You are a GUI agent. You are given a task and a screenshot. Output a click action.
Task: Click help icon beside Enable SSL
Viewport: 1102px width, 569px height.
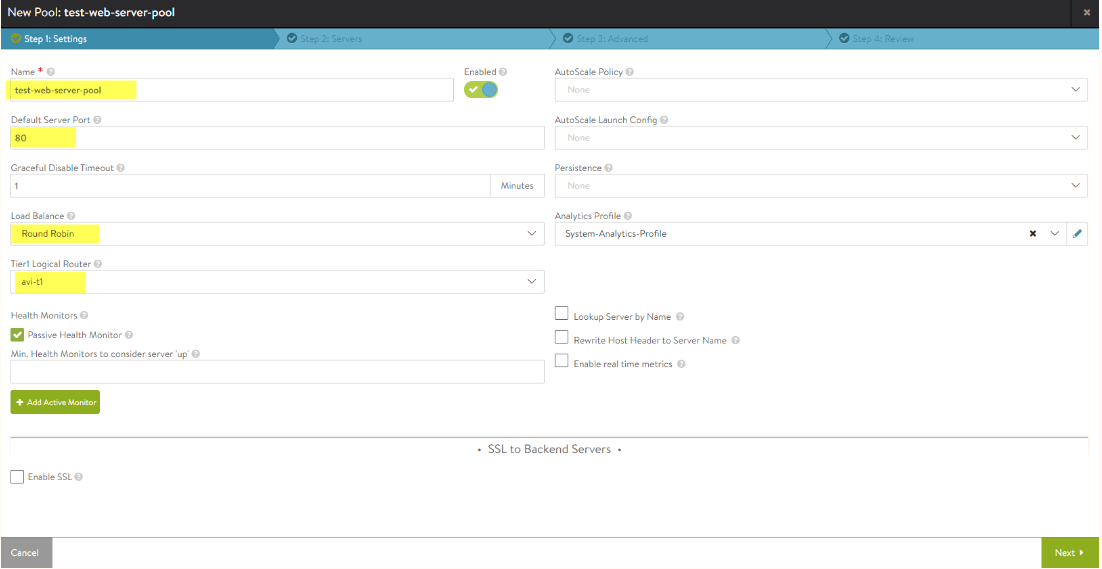coord(79,477)
